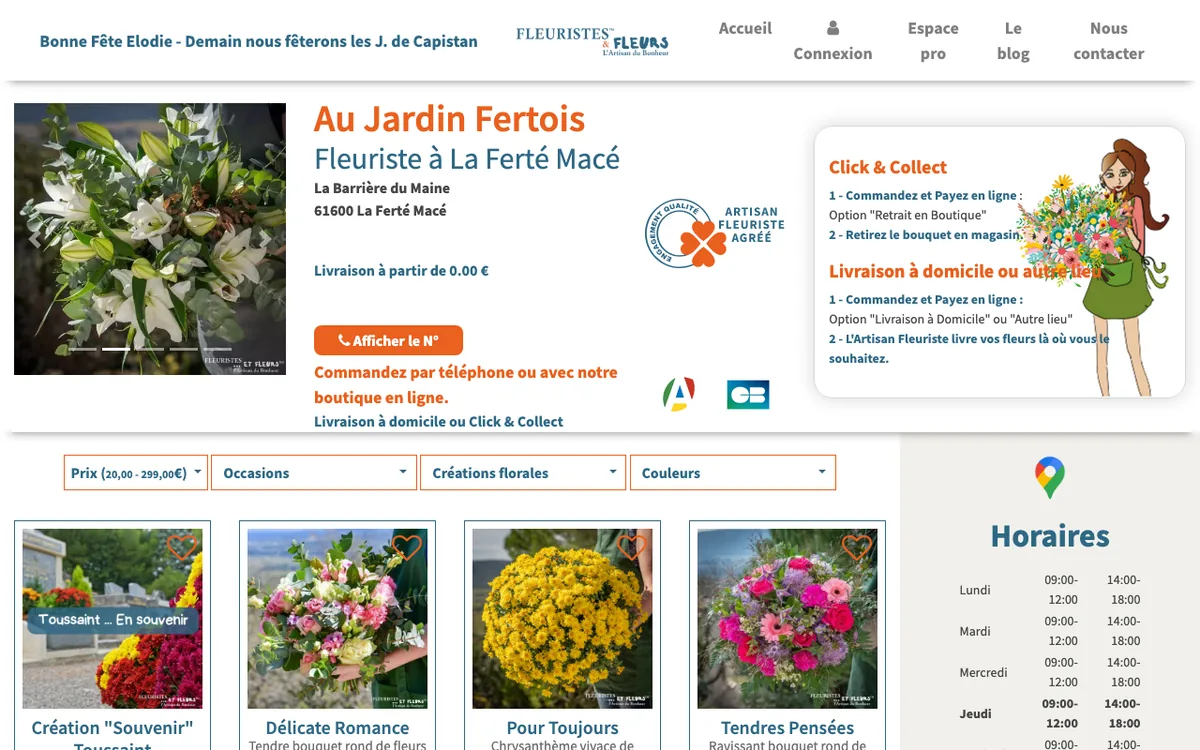Favorite the Création Souvenir Toussaint bouquet
The width and height of the screenshot is (1200, 750).
click(x=182, y=547)
